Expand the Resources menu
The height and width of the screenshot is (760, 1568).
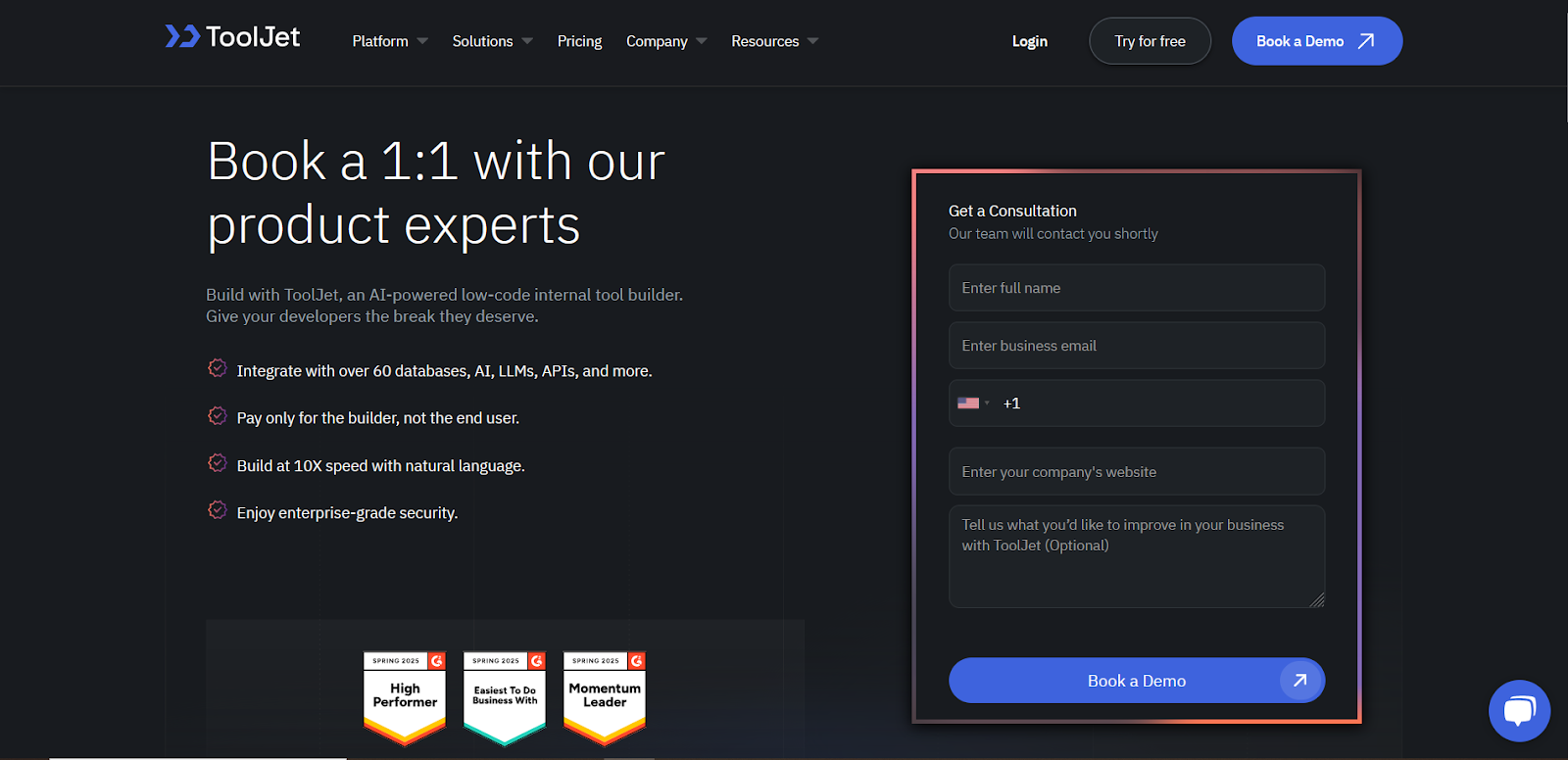(x=774, y=41)
